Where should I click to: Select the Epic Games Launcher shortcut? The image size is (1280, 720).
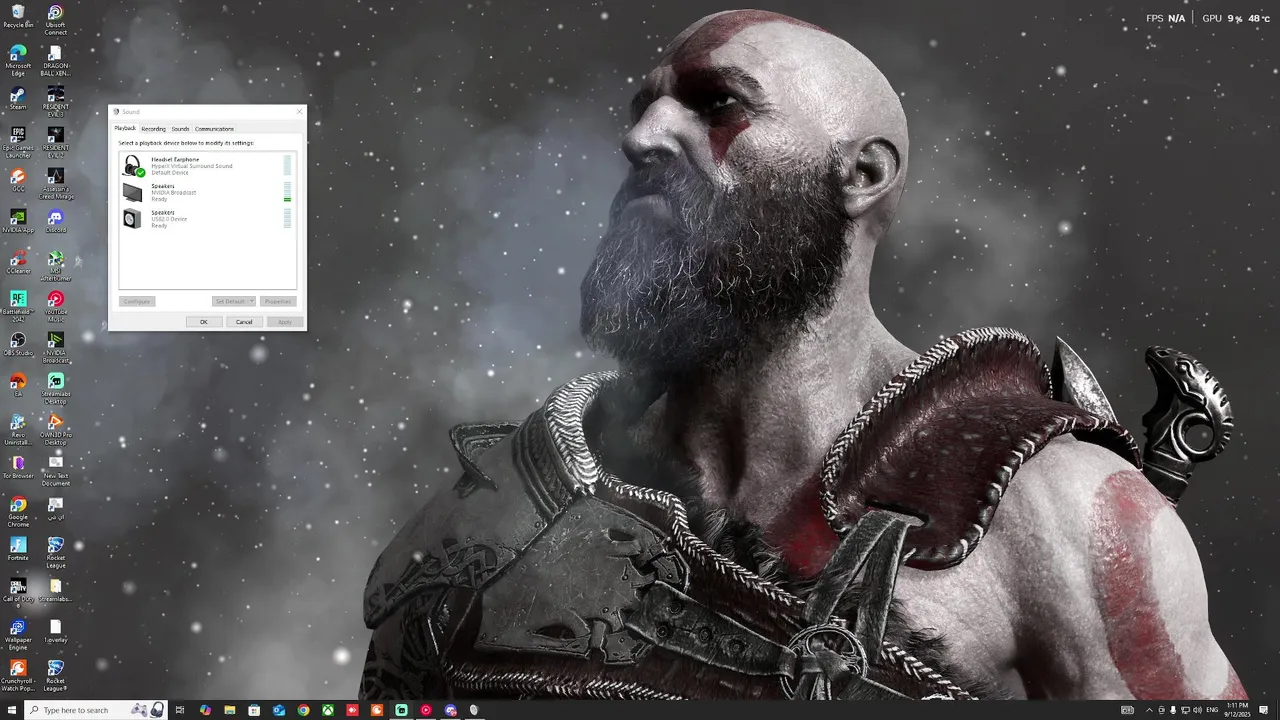coord(18,142)
